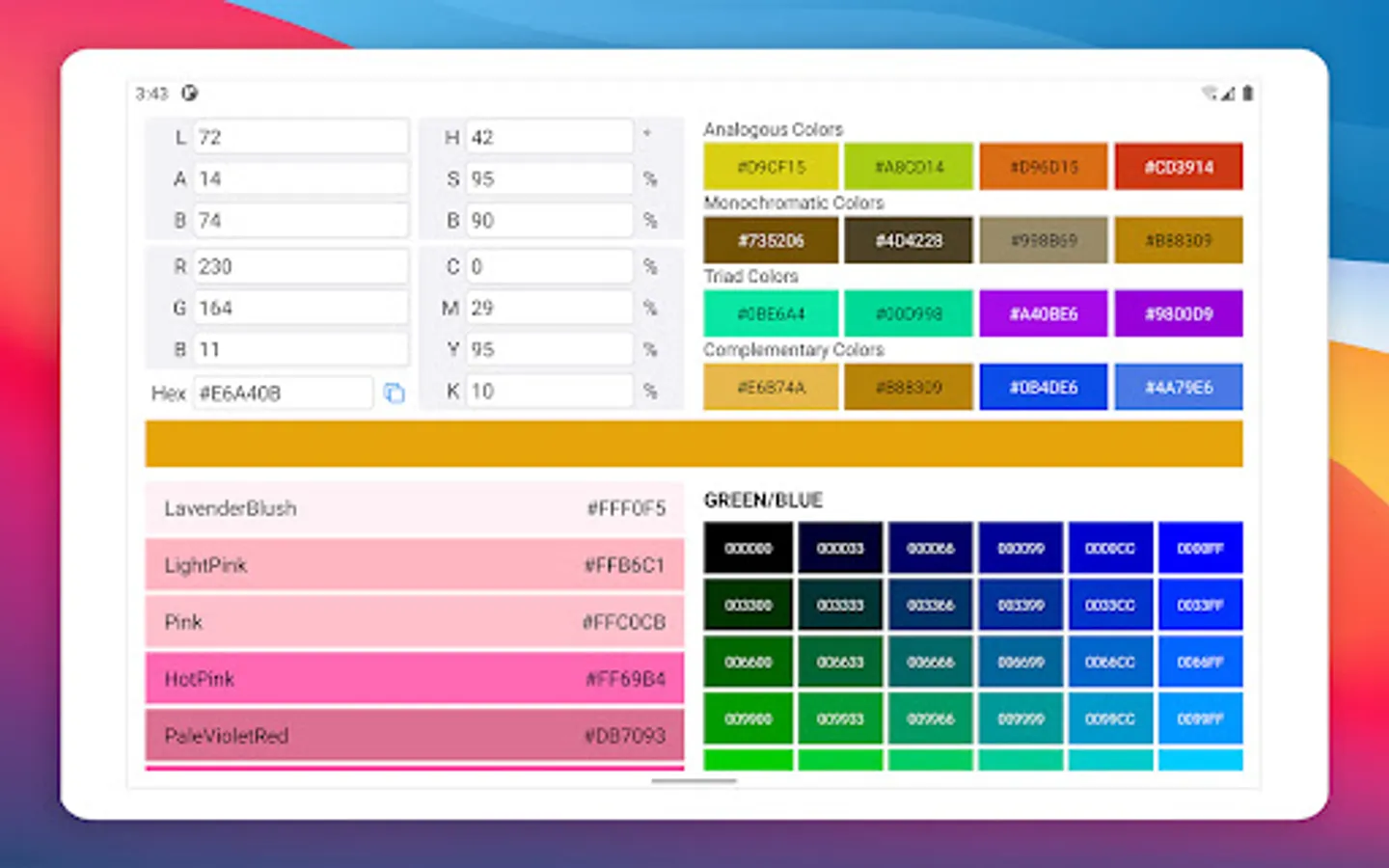This screenshot has height=868, width=1389.
Task: Click the 0000FF swatch in Green/Blue grid
Action: coord(1200,548)
